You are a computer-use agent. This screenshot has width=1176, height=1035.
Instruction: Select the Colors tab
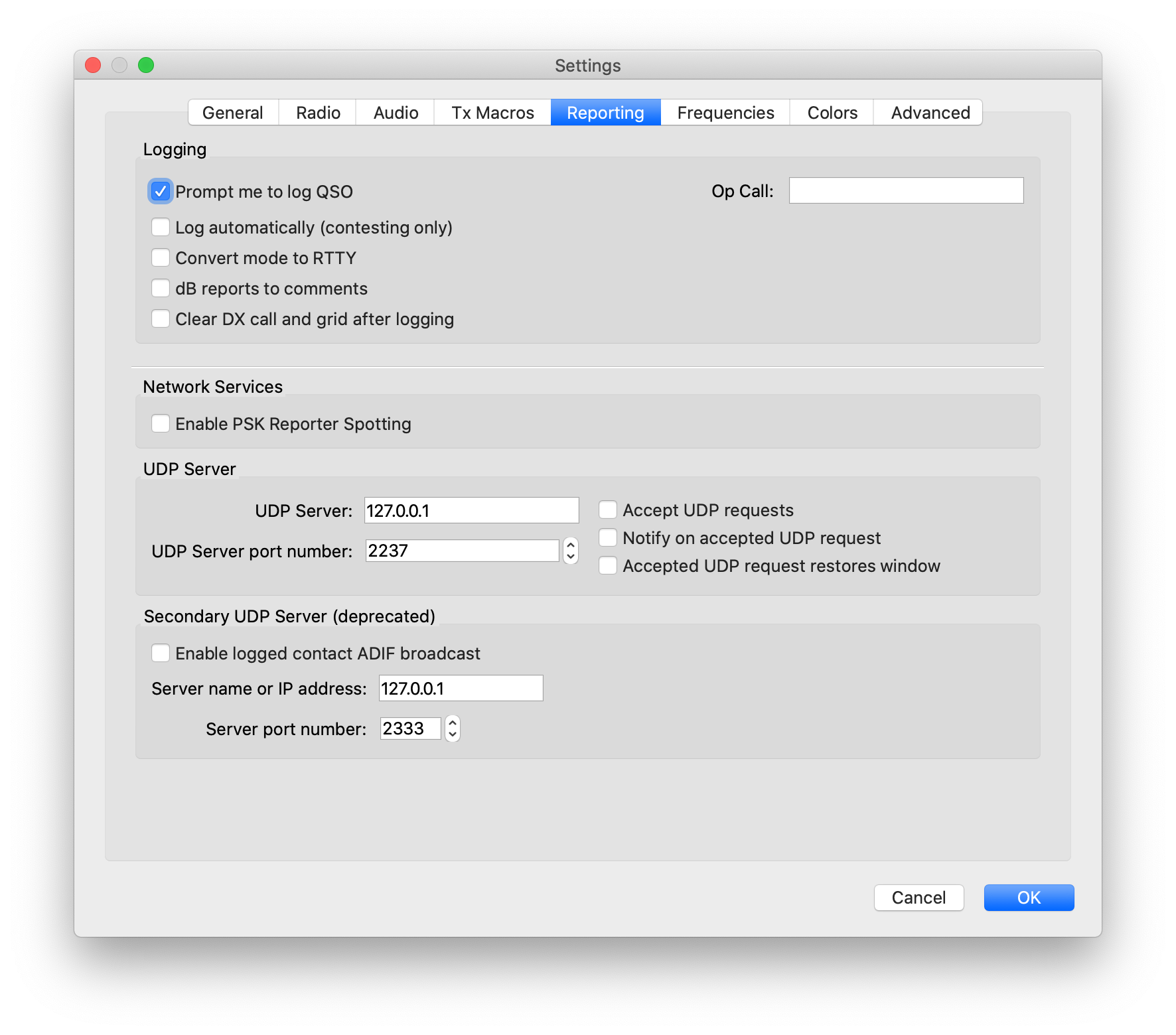832,113
